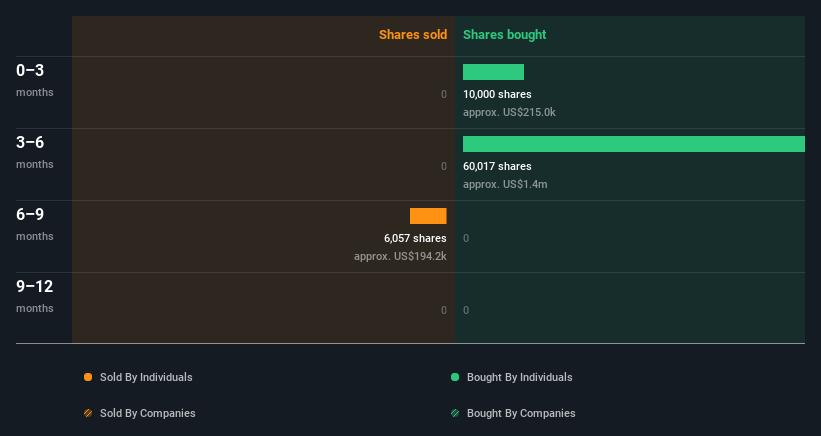Click the 3–6 months row label
This screenshot has width=821, height=436.
[35, 152]
